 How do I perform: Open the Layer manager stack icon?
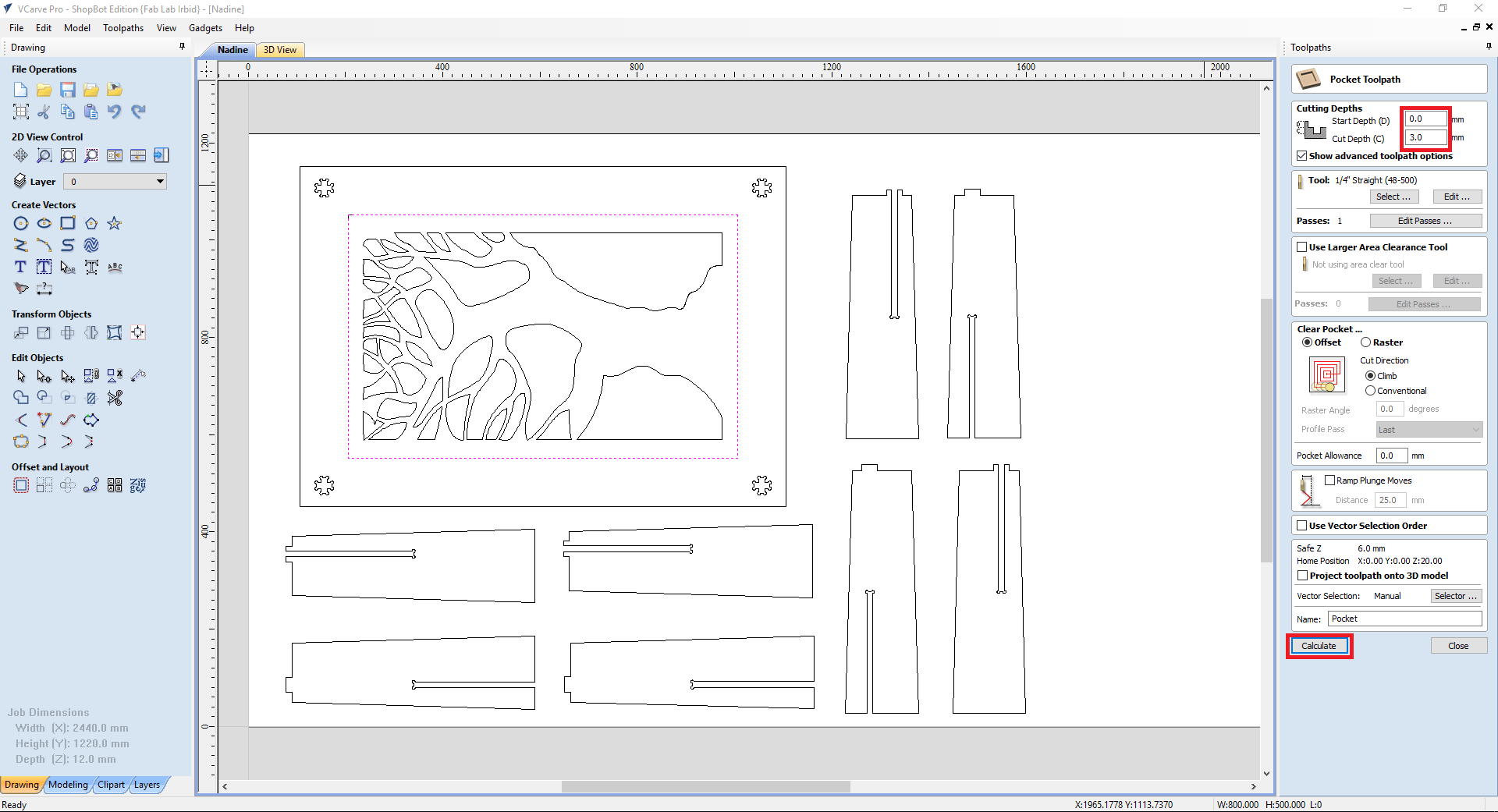(20, 181)
